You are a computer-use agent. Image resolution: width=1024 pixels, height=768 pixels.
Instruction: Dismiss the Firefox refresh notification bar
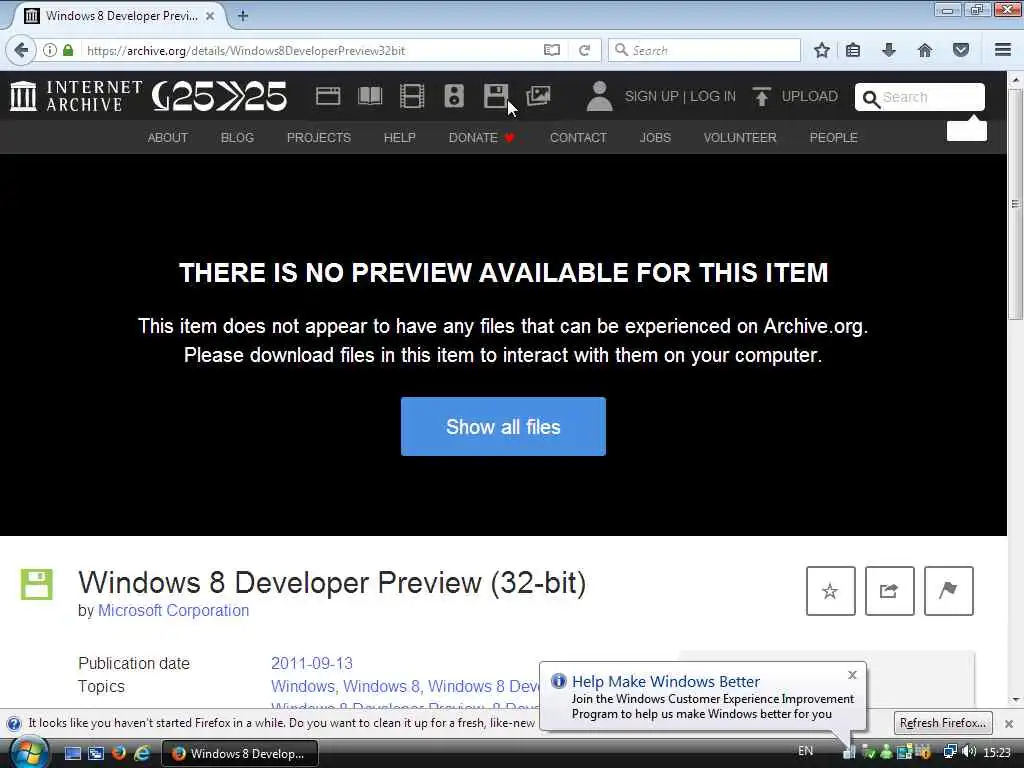point(1009,724)
